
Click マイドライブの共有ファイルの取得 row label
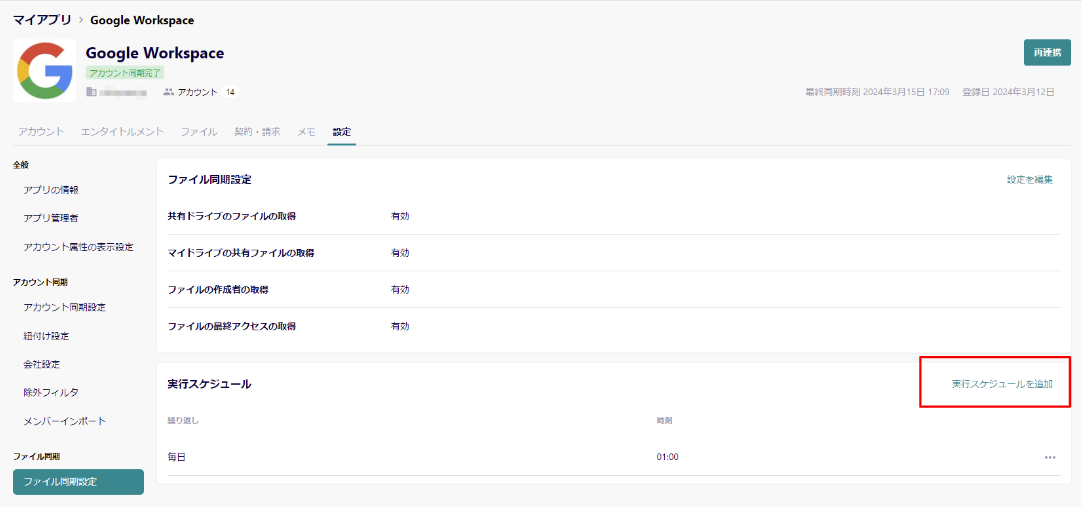(x=241, y=253)
